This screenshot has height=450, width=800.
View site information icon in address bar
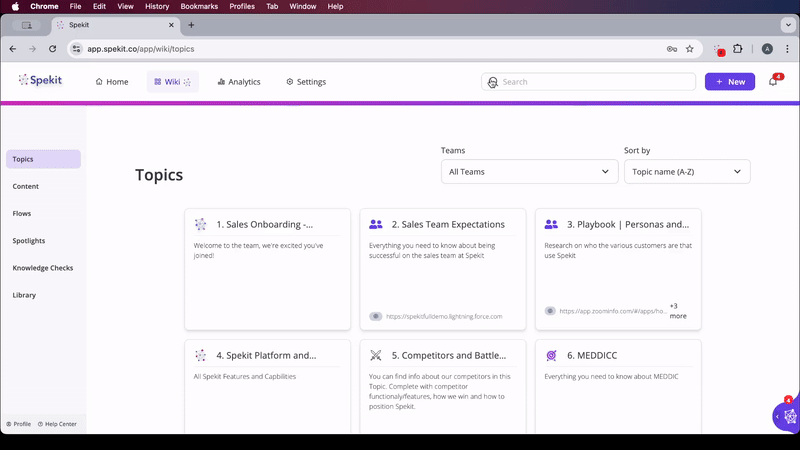pos(77,49)
